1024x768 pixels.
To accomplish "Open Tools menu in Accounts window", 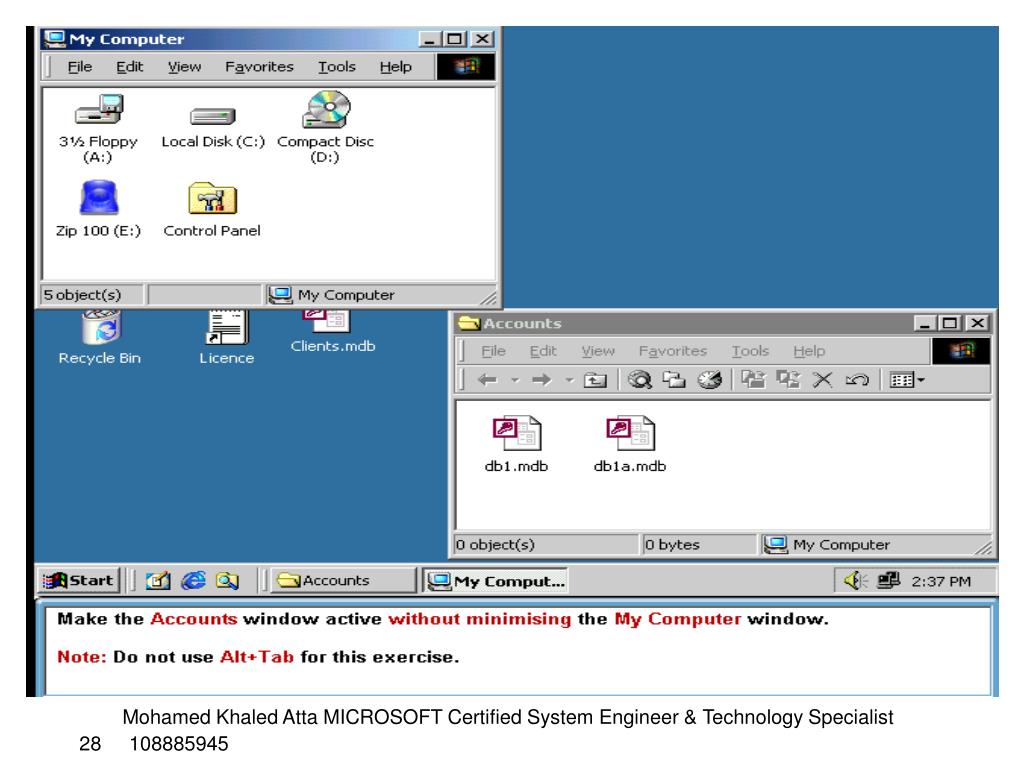I will pos(750,351).
